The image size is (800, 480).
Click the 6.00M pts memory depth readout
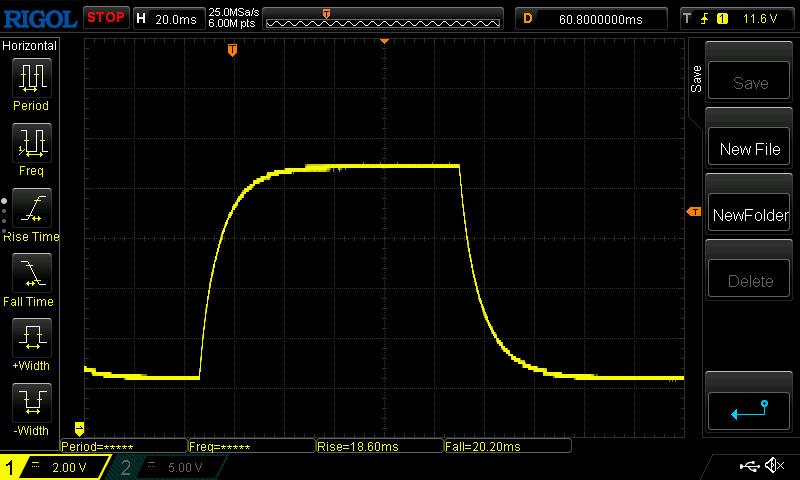(232, 23)
